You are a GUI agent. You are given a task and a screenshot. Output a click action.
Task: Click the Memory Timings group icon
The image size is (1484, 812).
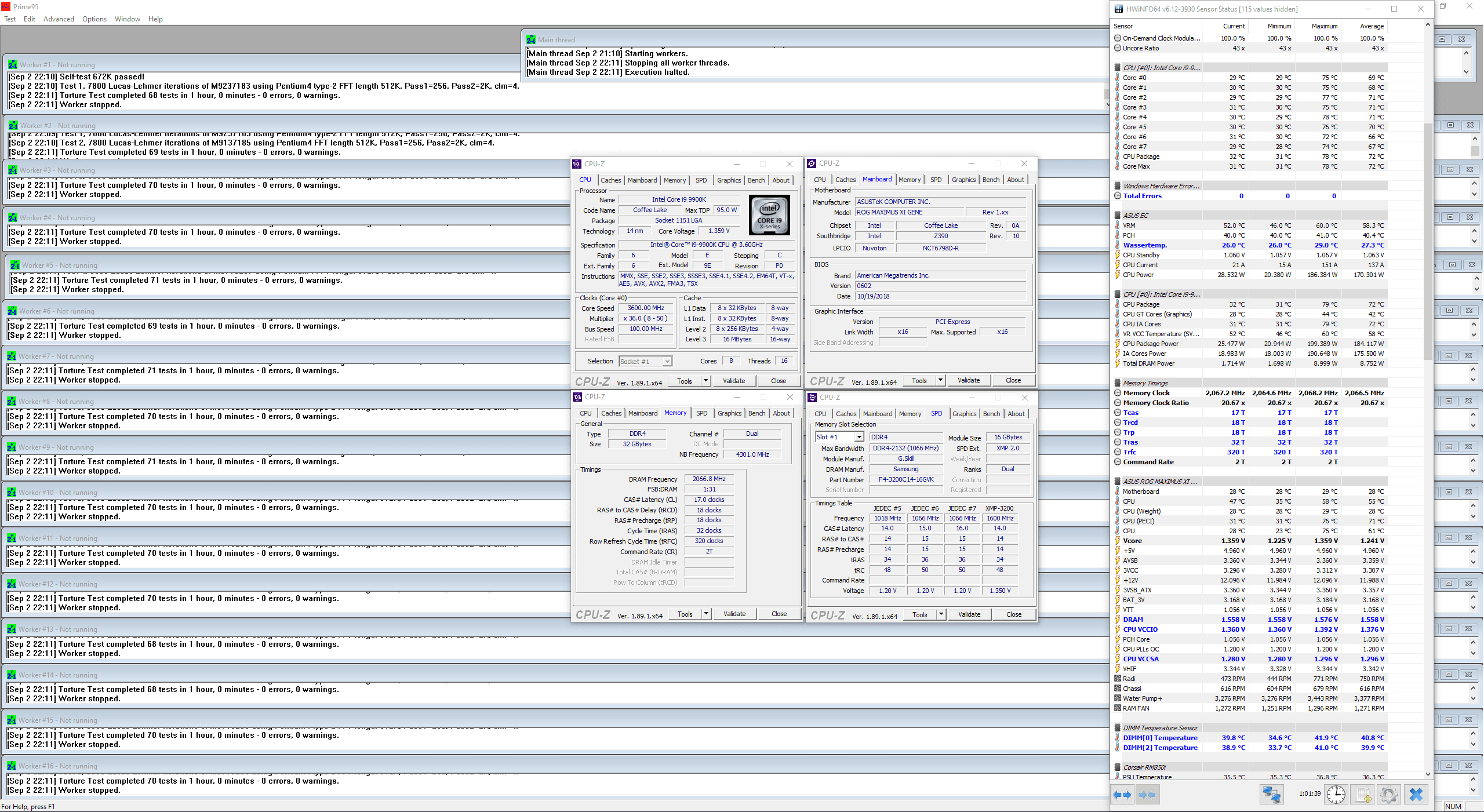click(1118, 383)
